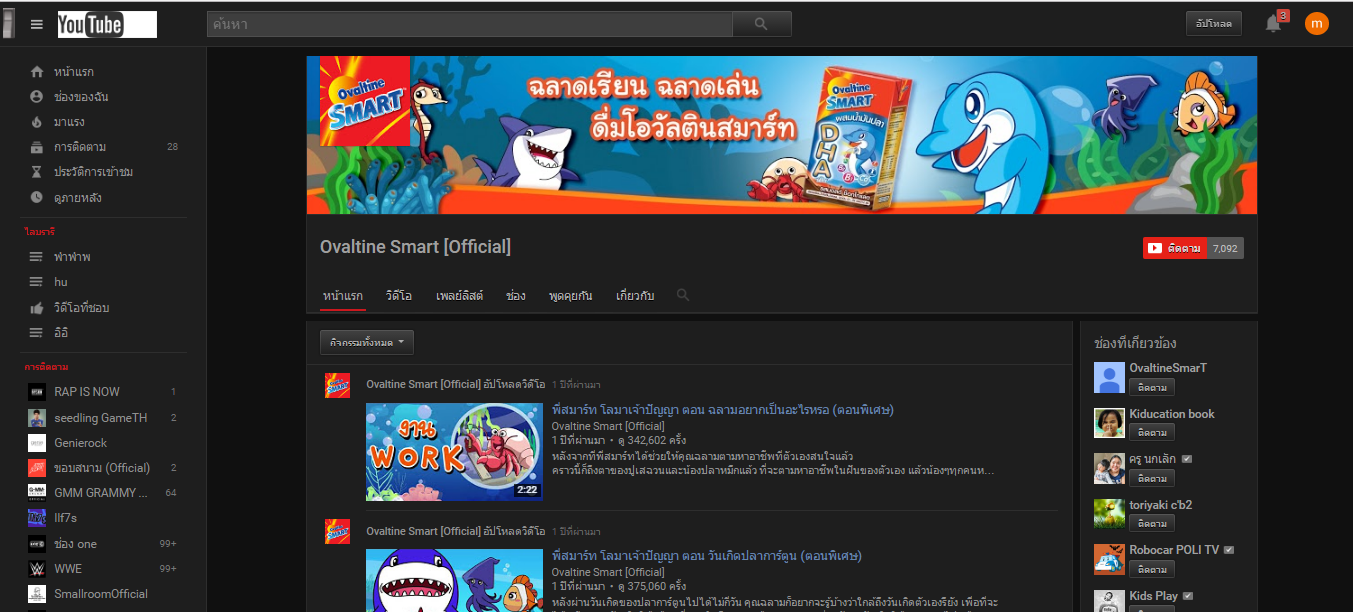
Task: Open the ช่อง one subscription
Action: [76, 544]
